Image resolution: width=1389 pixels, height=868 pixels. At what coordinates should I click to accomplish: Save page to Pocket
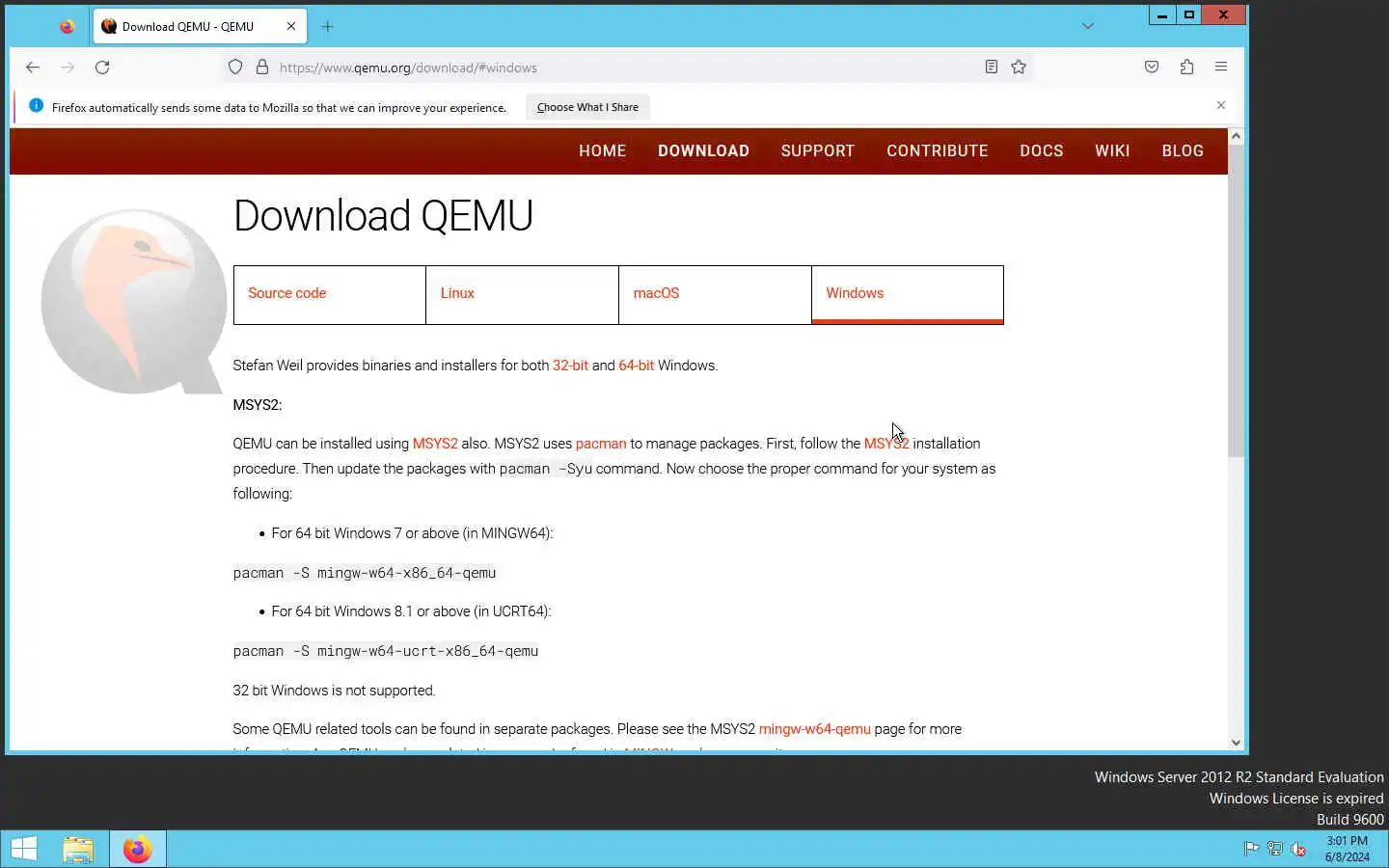coord(1152,68)
